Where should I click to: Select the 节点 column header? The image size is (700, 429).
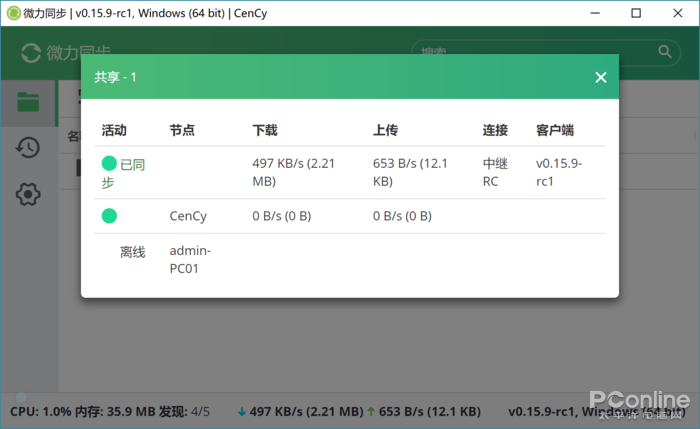click(182, 130)
